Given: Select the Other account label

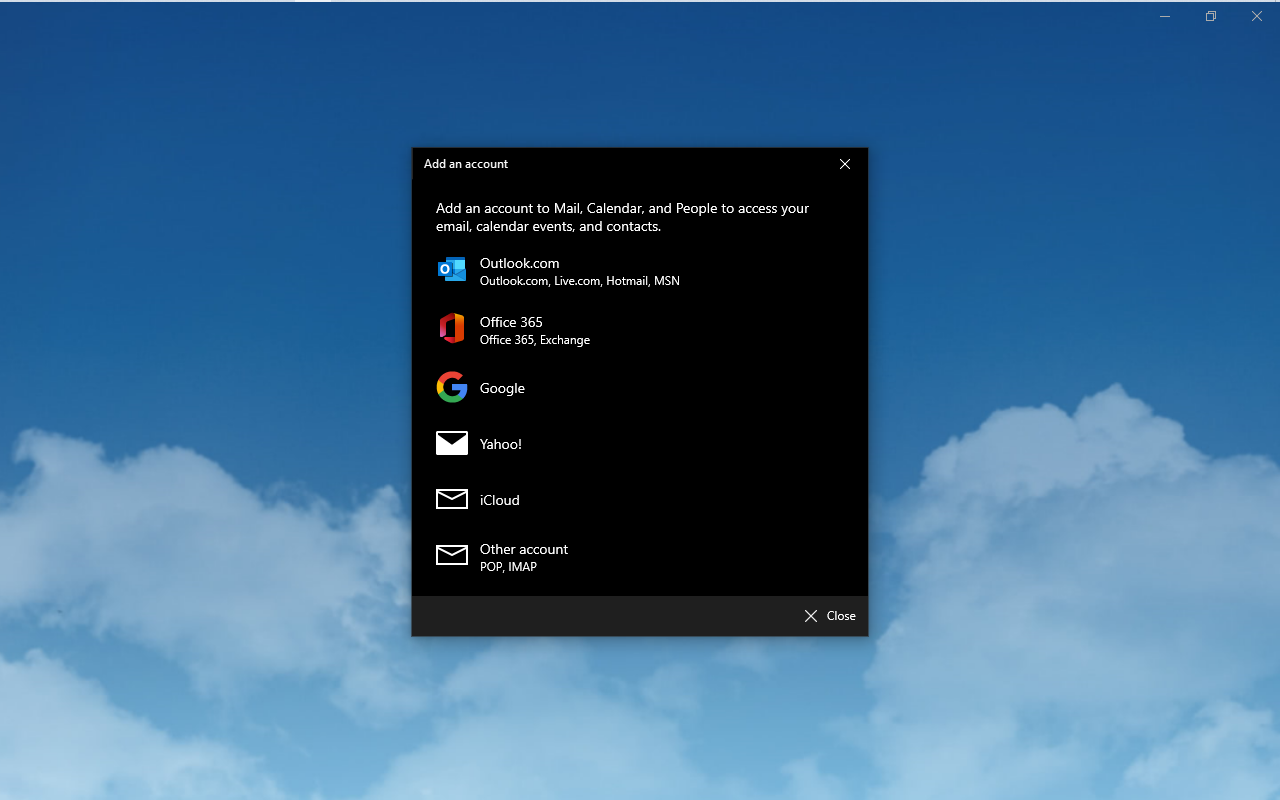Looking at the screenshot, I should [x=524, y=549].
